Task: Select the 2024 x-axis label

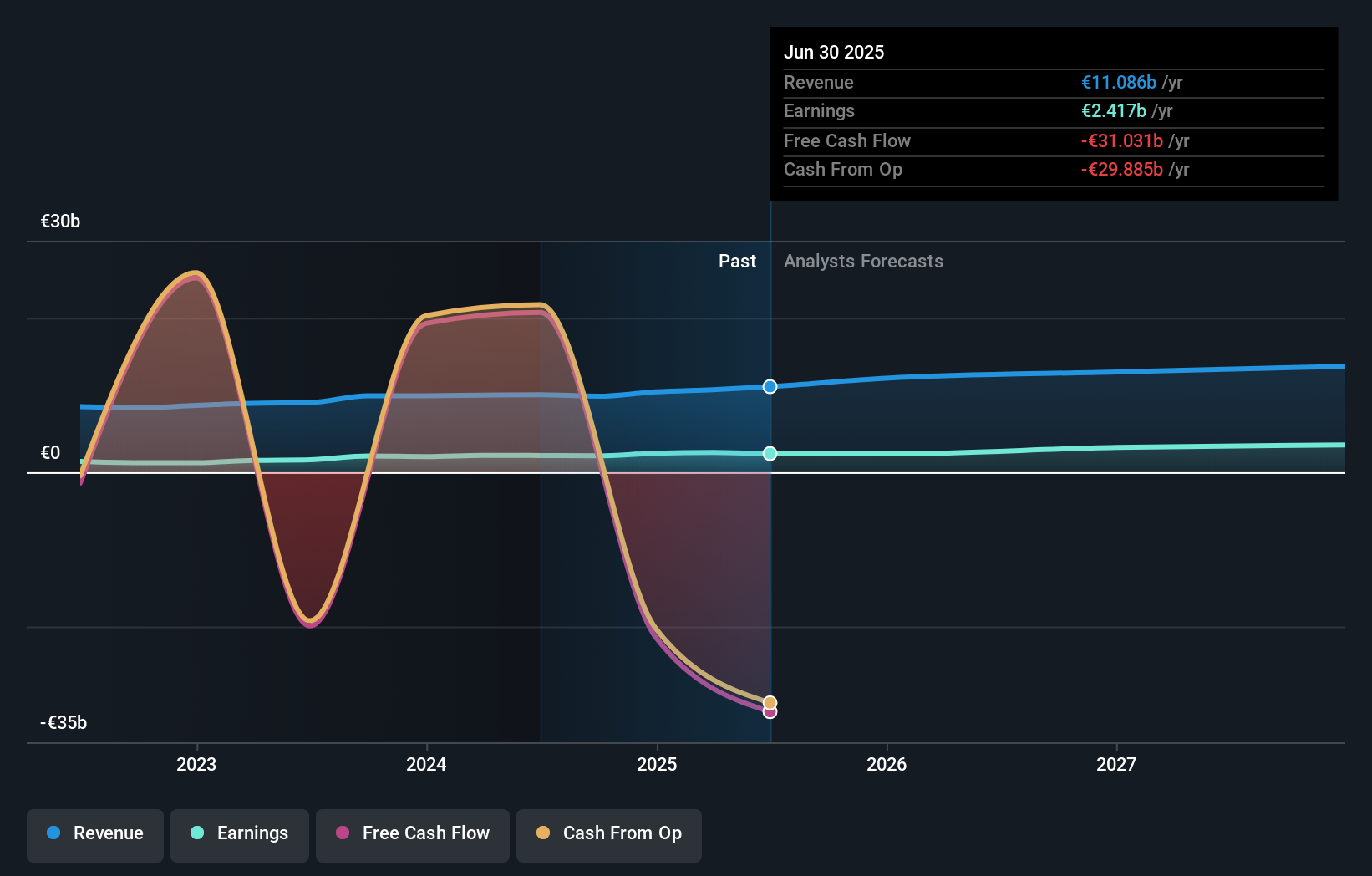Action: 426,764
